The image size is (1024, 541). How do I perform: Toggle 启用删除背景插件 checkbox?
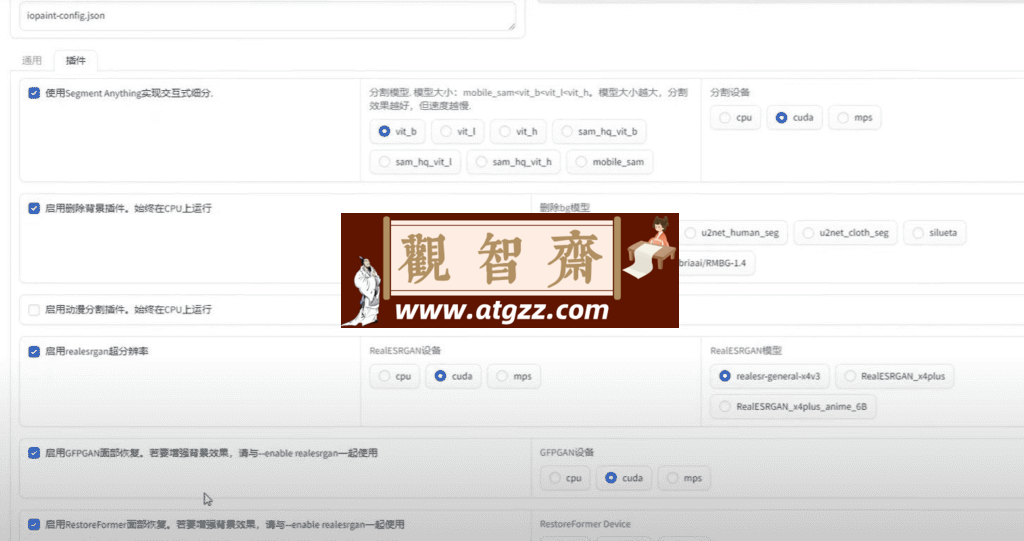[x=34, y=208]
